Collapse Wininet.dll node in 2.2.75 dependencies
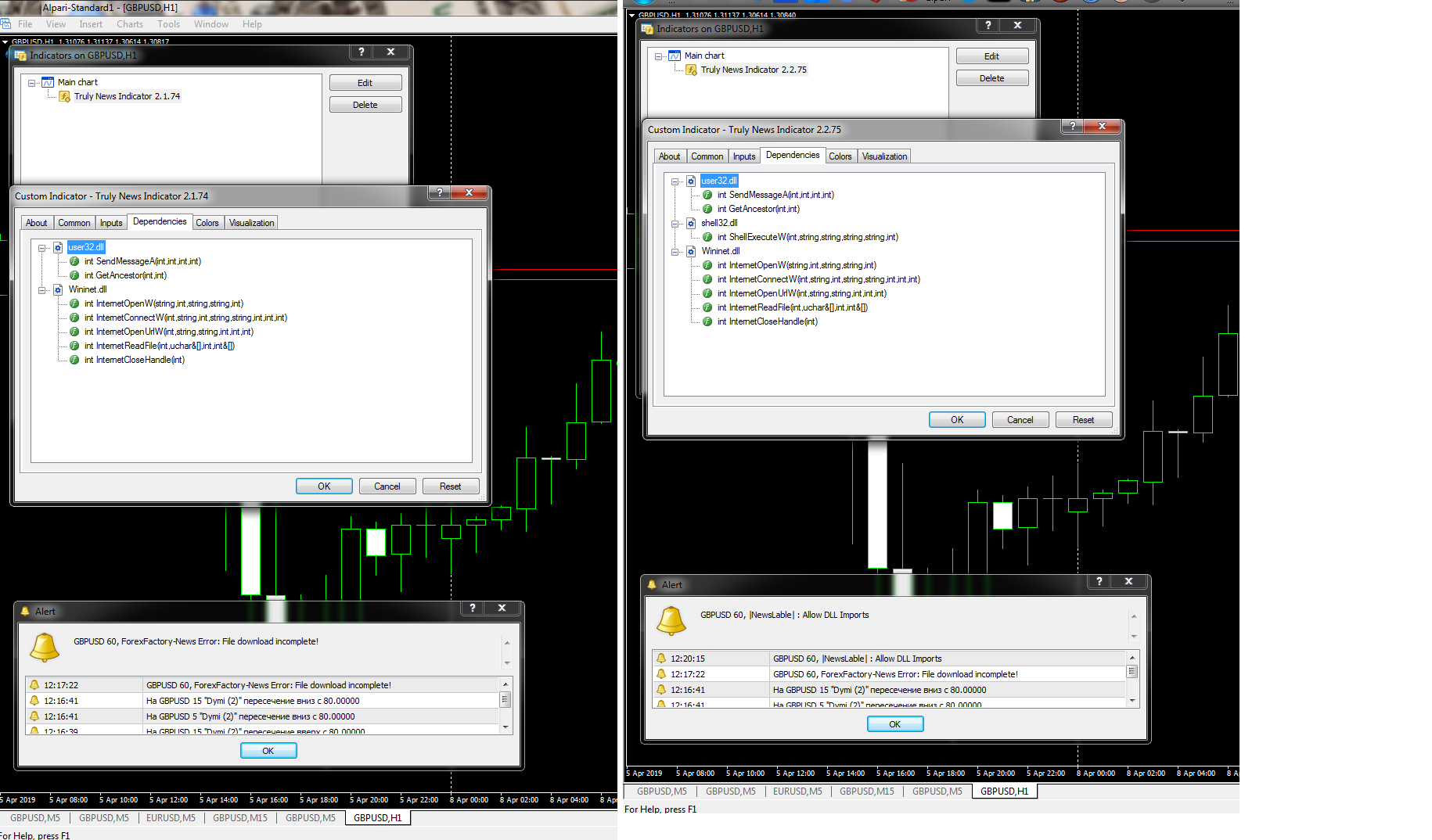Image resolution: width=1432 pixels, height=840 pixels. coord(675,252)
